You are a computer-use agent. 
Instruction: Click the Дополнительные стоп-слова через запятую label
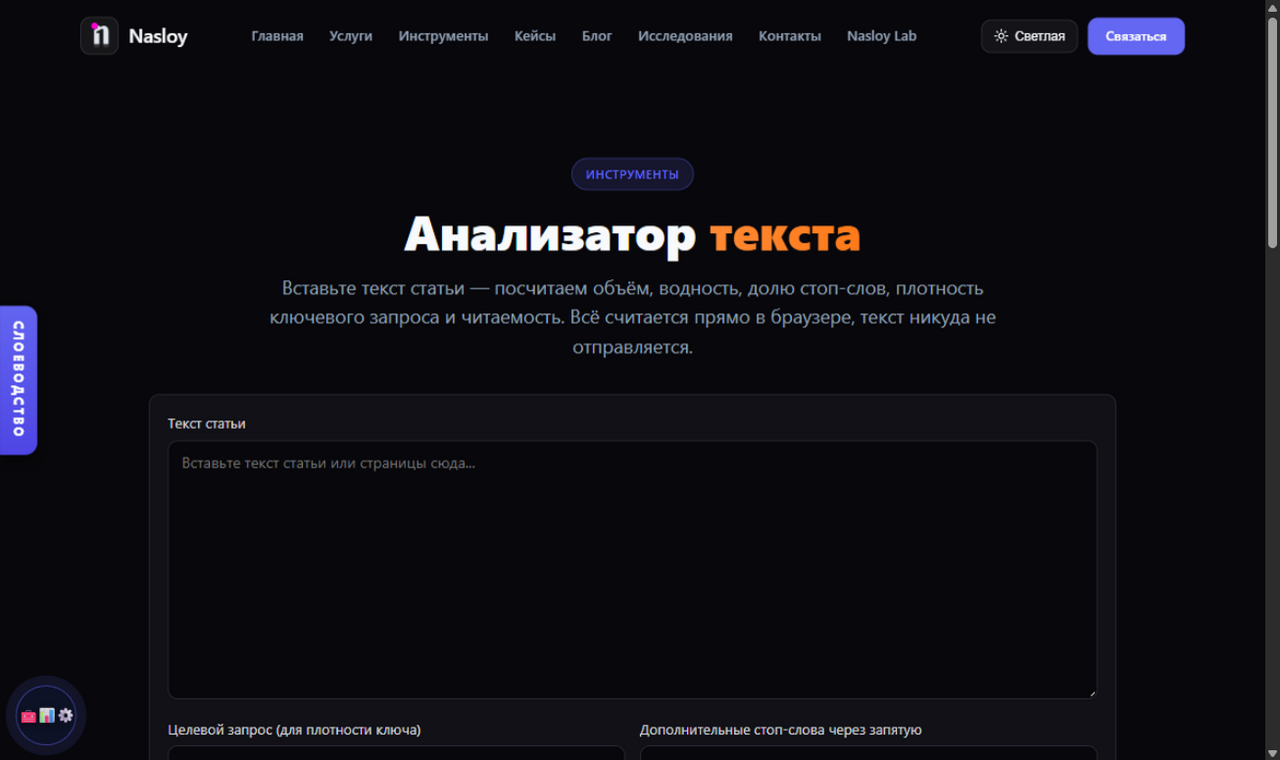pos(781,730)
